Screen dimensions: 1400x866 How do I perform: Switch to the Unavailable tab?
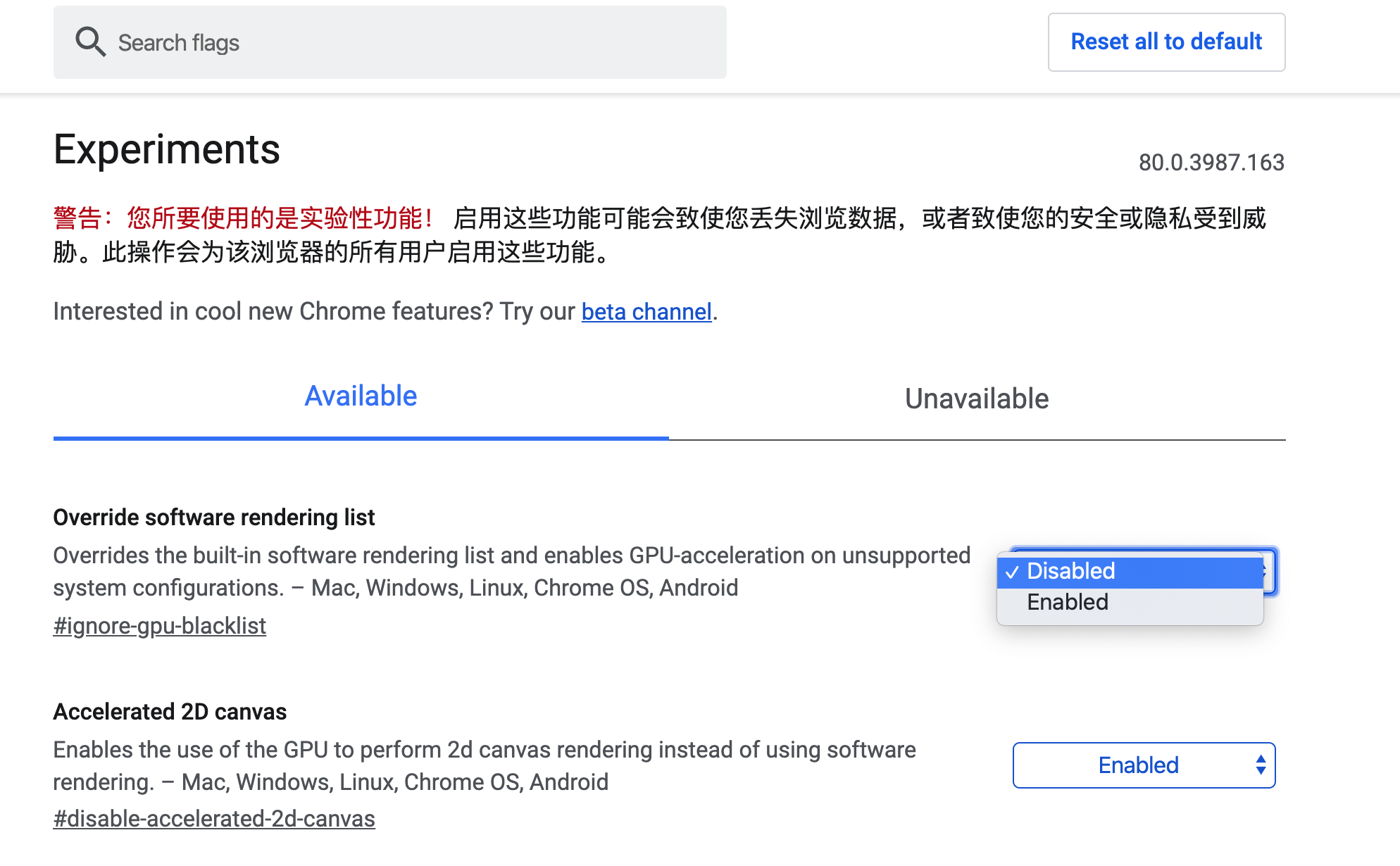[975, 399]
